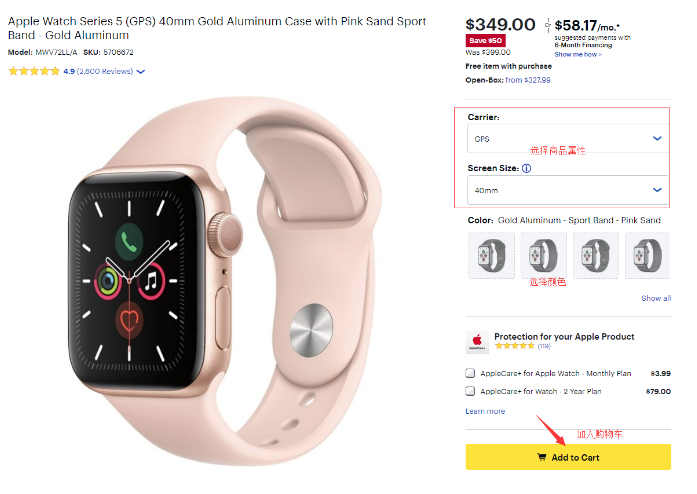Click the Apple protection plan star rating
The image size is (697, 494).
tap(515, 346)
